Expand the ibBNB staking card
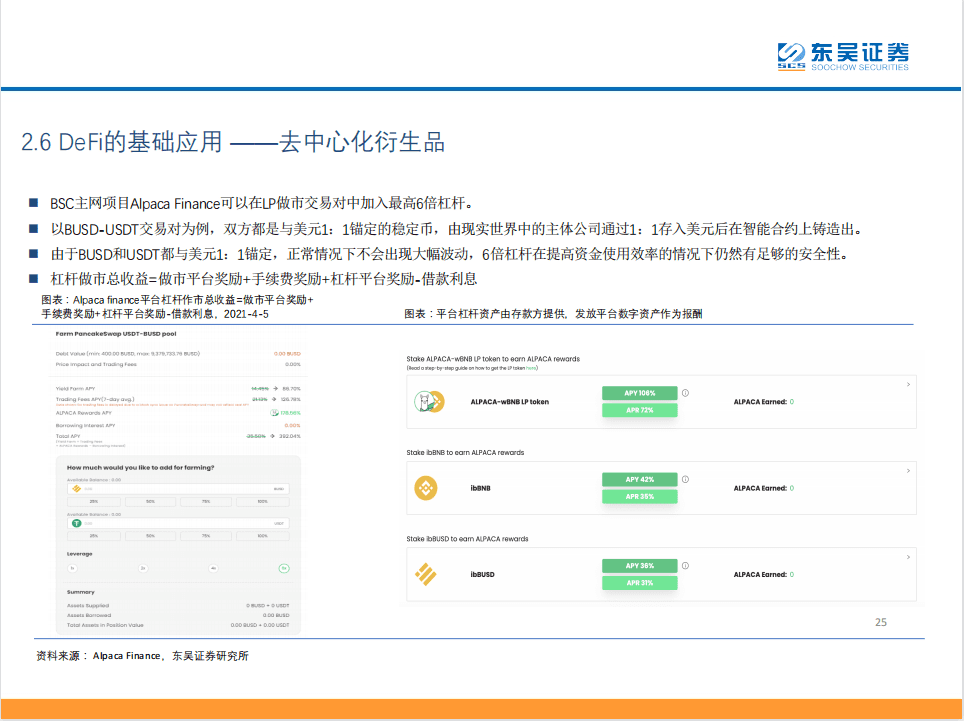The height and width of the screenshot is (721, 964). click(906, 471)
